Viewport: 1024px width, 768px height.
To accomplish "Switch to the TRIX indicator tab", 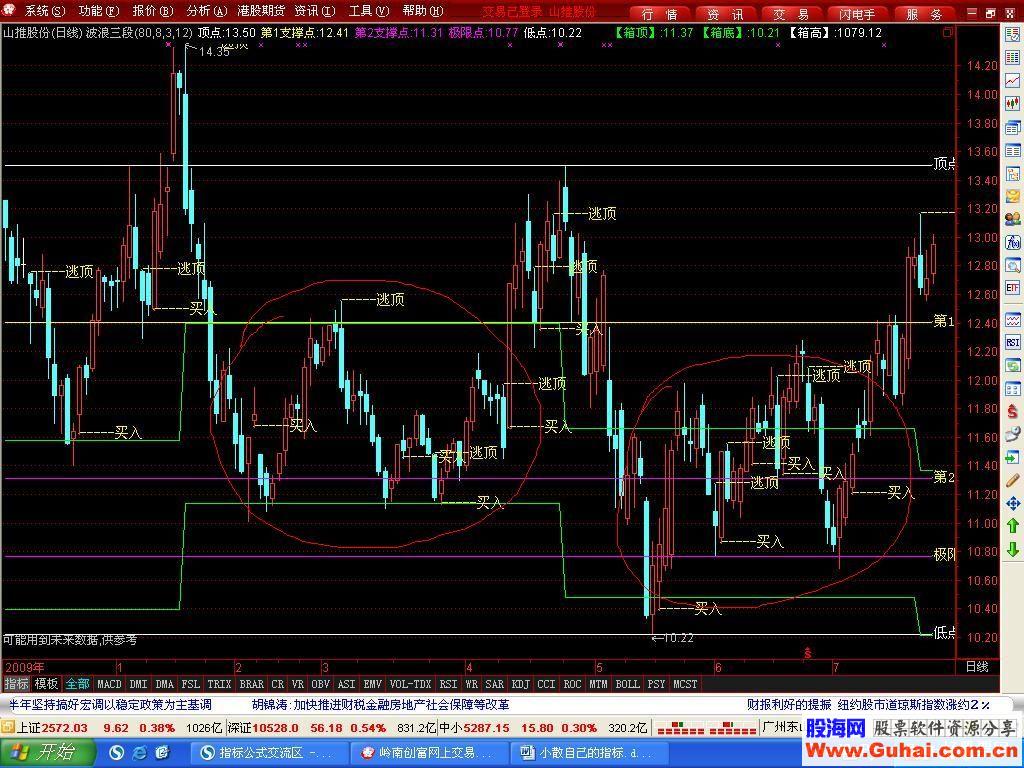I will (219, 684).
